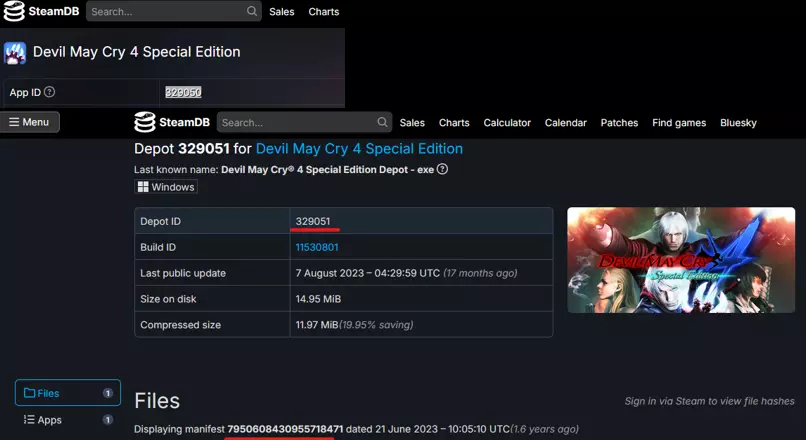Open the Bluesky link
806x440 pixels.
tap(738, 123)
